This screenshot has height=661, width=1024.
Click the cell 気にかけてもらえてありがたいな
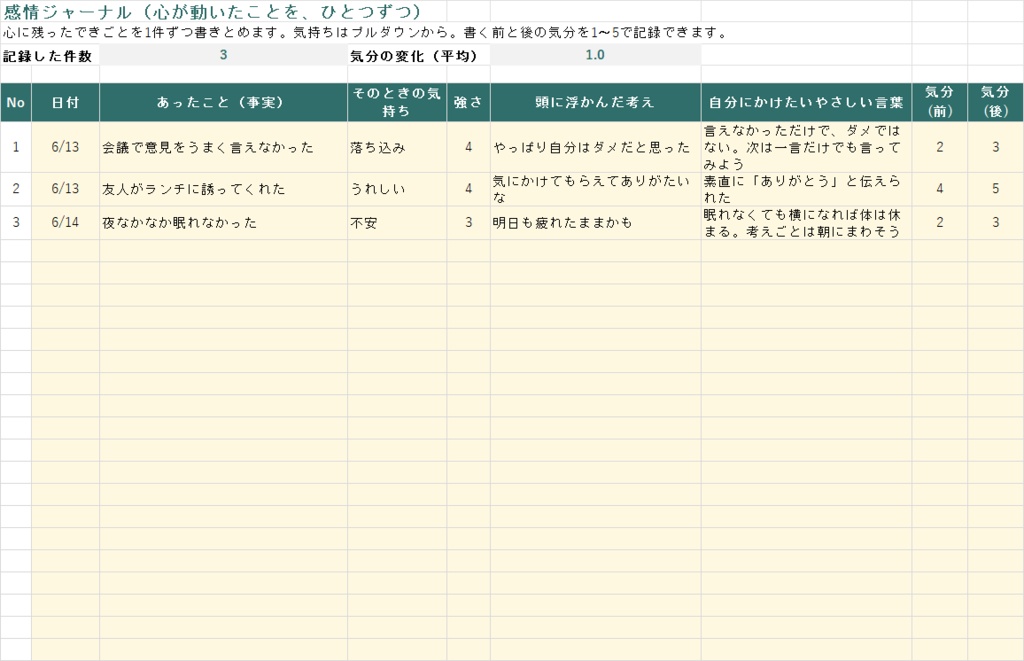pyautogui.click(x=596, y=189)
